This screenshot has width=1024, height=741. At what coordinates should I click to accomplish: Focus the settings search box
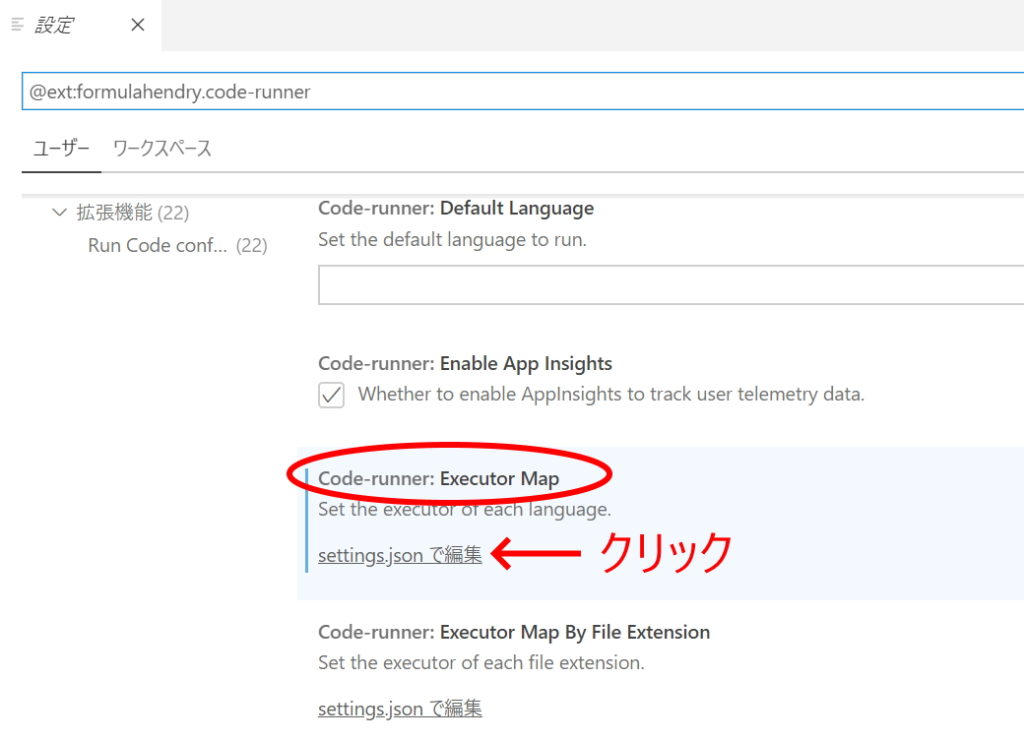[522, 91]
